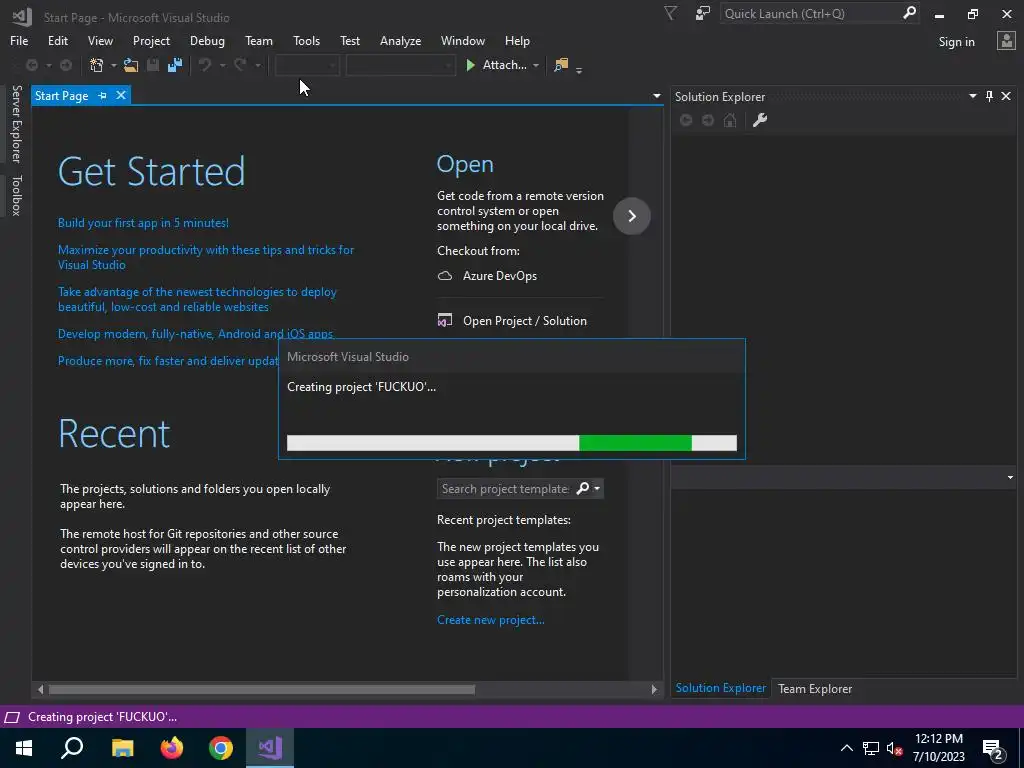Click the status bar rectangle icon
1024x768 pixels.
tap(12, 717)
